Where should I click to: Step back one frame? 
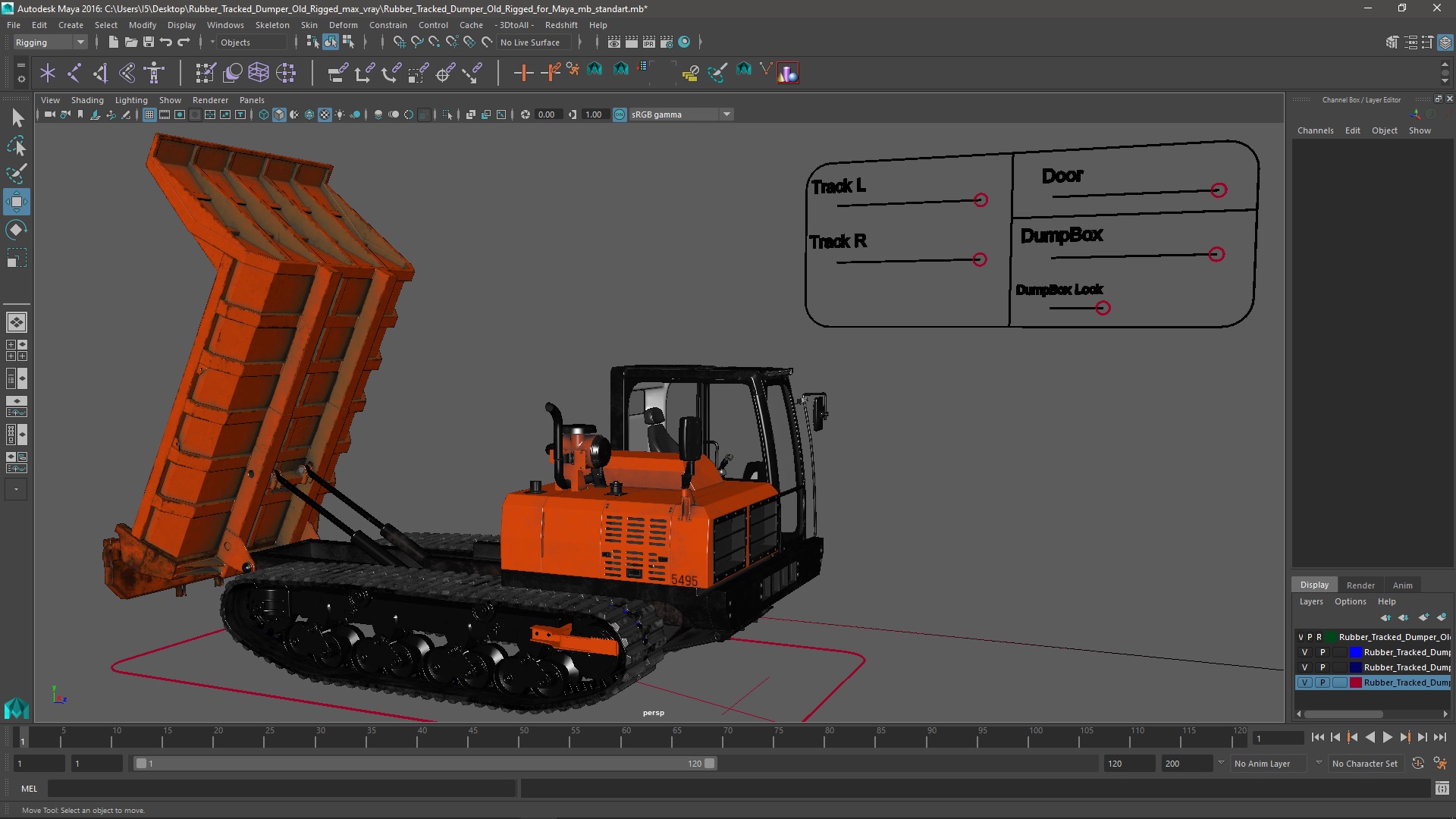1335,737
